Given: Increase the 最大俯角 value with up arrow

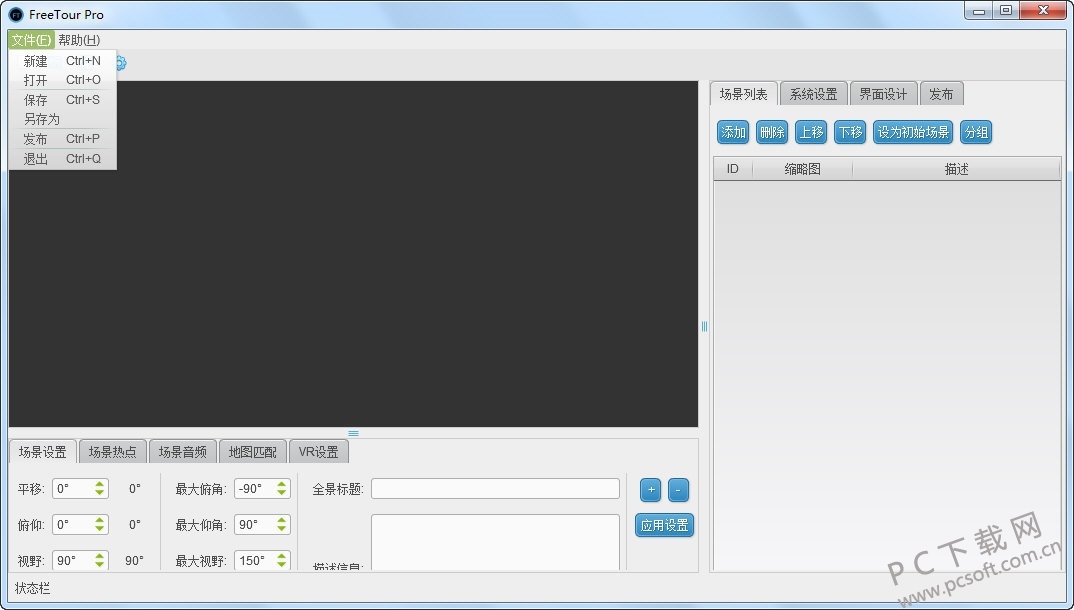Looking at the screenshot, I should (282, 484).
